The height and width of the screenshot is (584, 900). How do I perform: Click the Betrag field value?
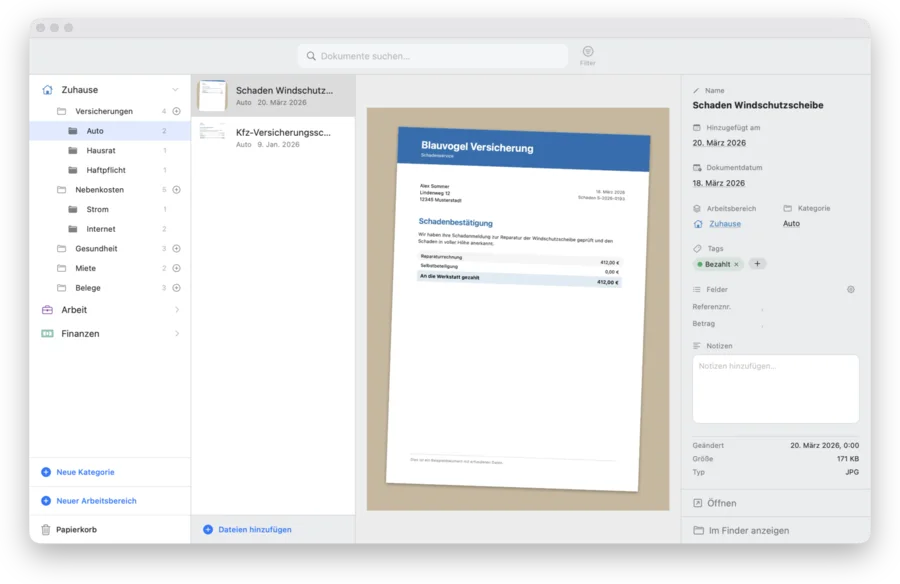tap(762, 324)
